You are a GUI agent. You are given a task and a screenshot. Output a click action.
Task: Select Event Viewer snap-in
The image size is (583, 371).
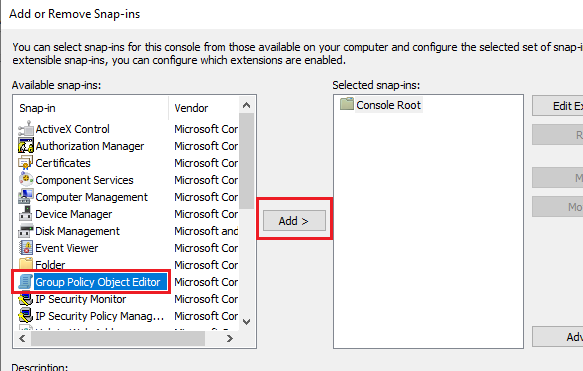pyautogui.click(x=67, y=248)
